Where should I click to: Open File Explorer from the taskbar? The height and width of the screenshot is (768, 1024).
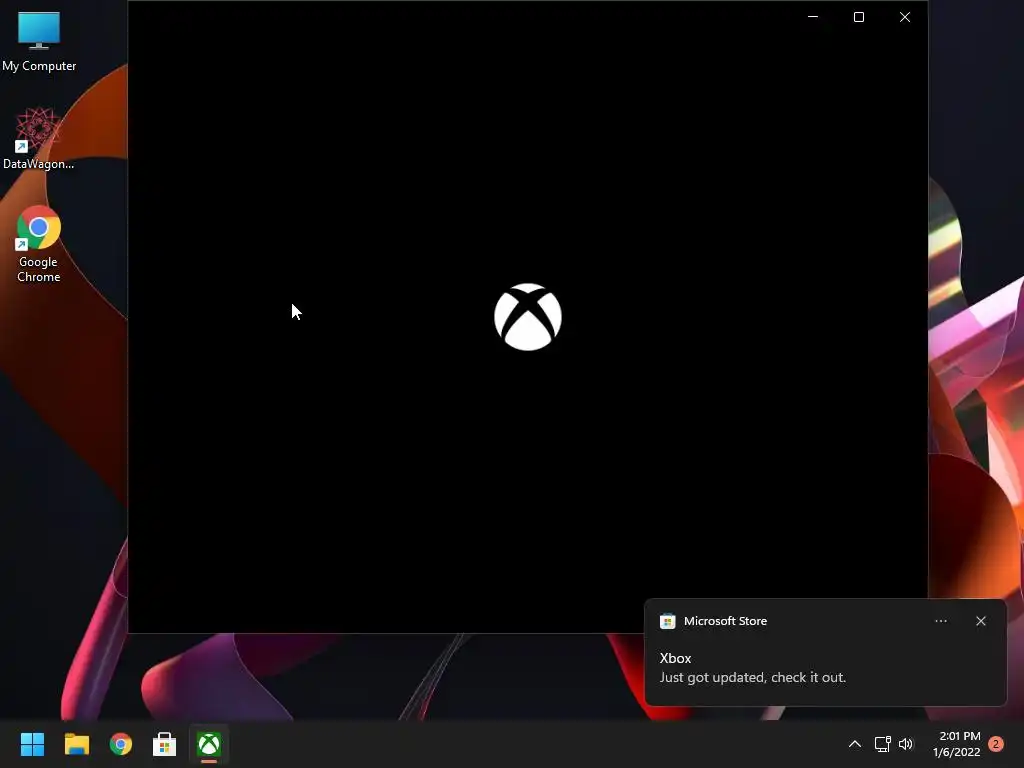point(76,744)
